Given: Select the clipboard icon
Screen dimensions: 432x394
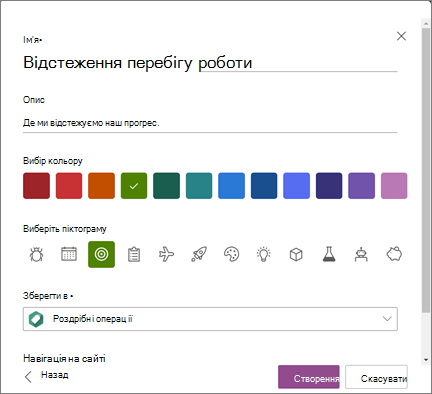Looking at the screenshot, I should pos(134,255).
